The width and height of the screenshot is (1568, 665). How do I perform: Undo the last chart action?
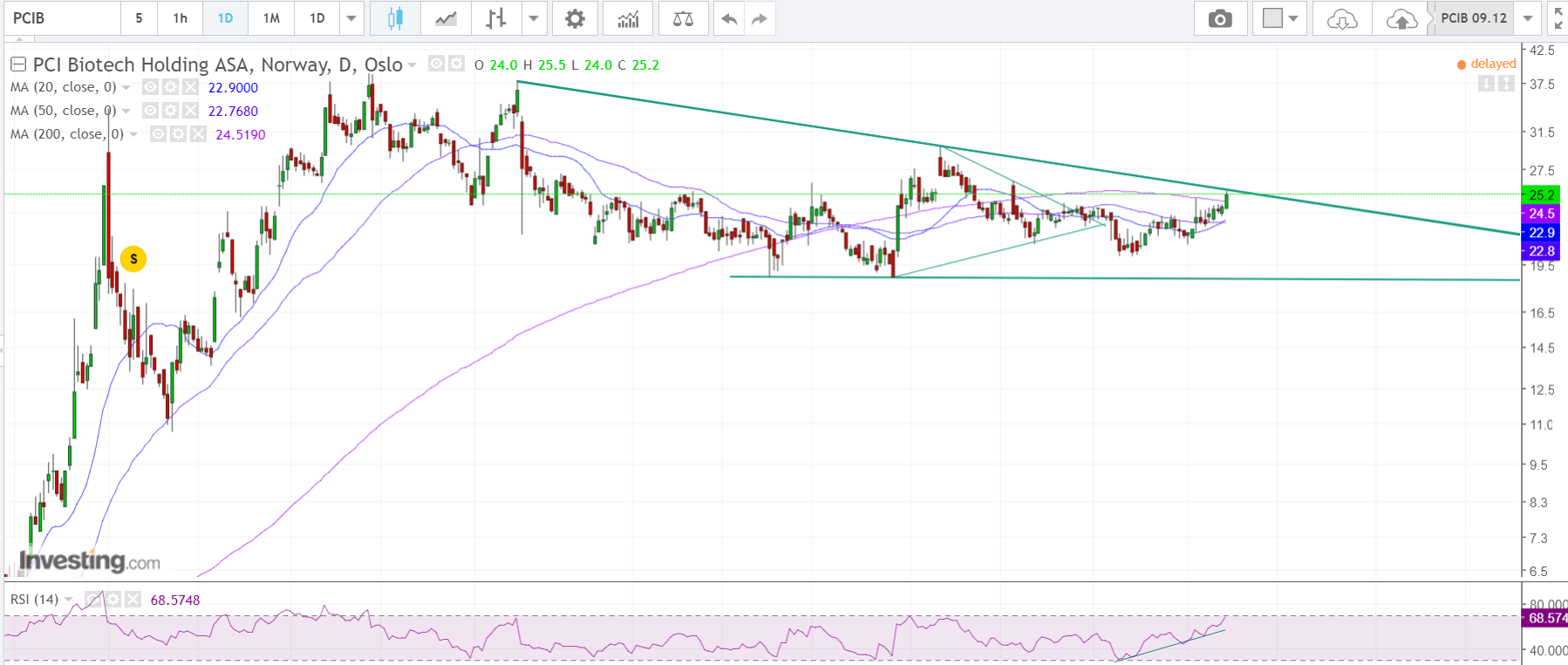tap(729, 18)
